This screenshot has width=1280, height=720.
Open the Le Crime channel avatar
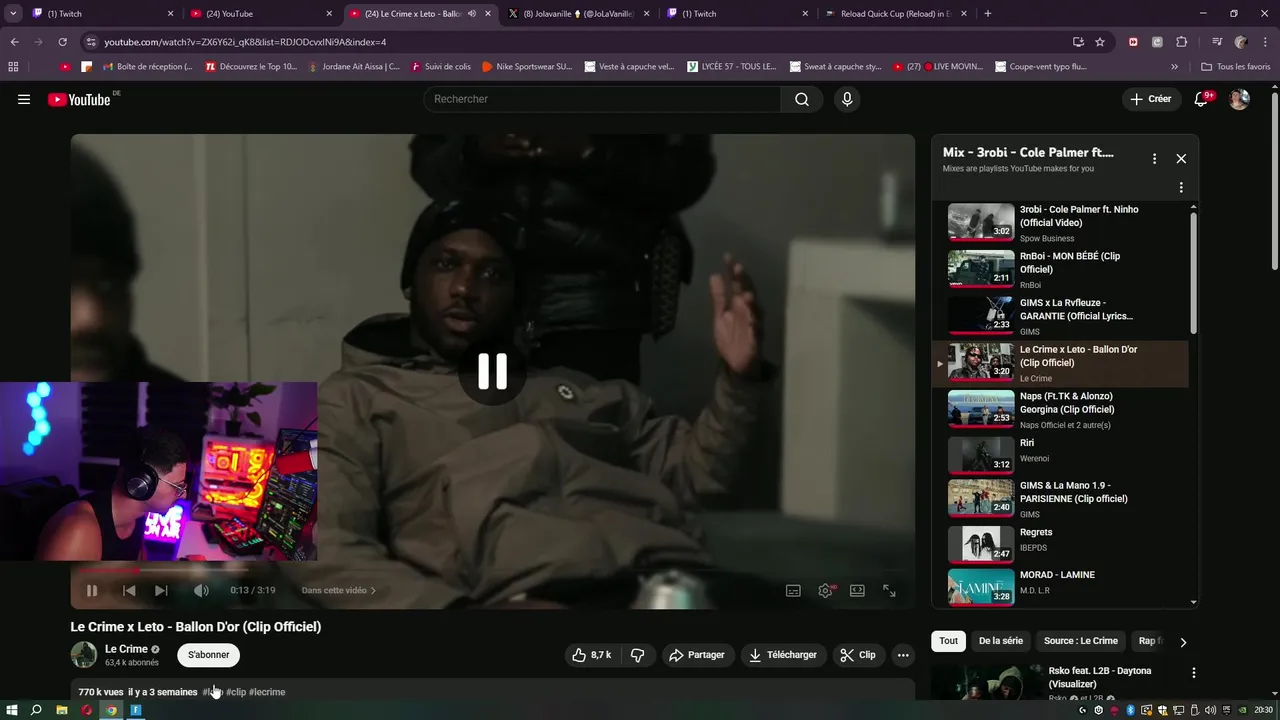click(84, 655)
